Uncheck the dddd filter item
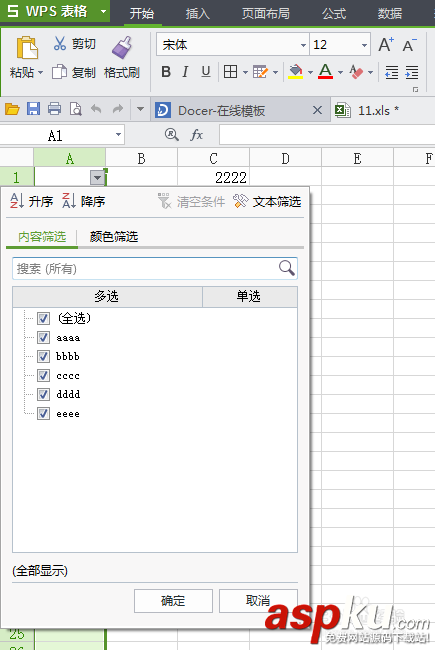This screenshot has width=435, height=650. [x=44, y=394]
